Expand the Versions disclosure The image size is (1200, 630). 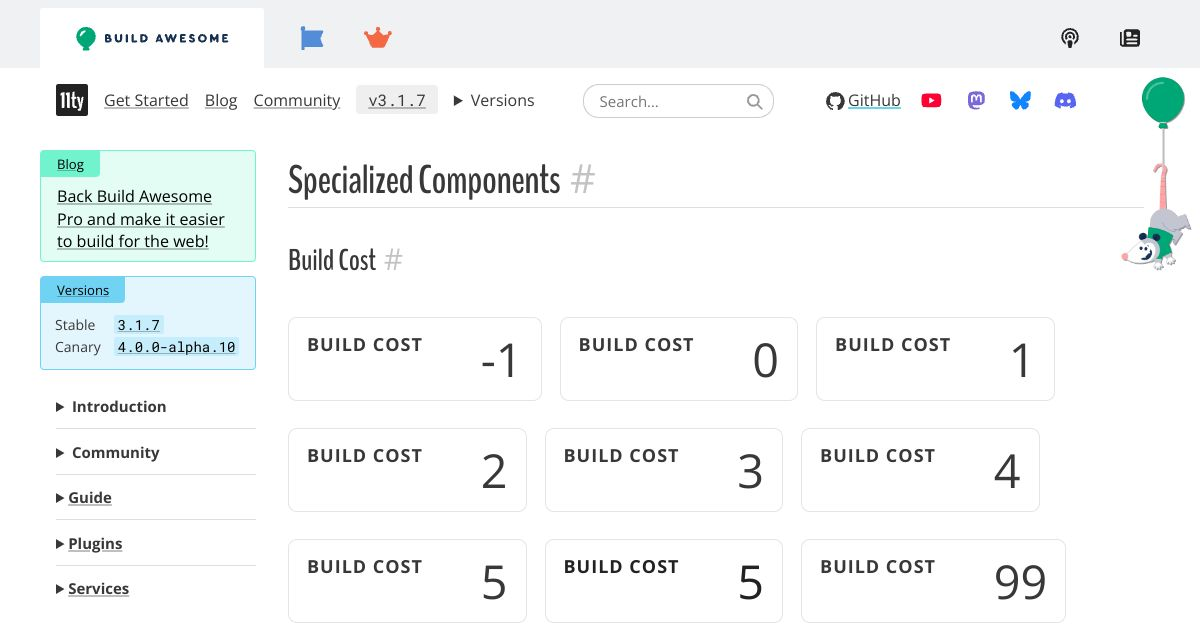tap(494, 100)
